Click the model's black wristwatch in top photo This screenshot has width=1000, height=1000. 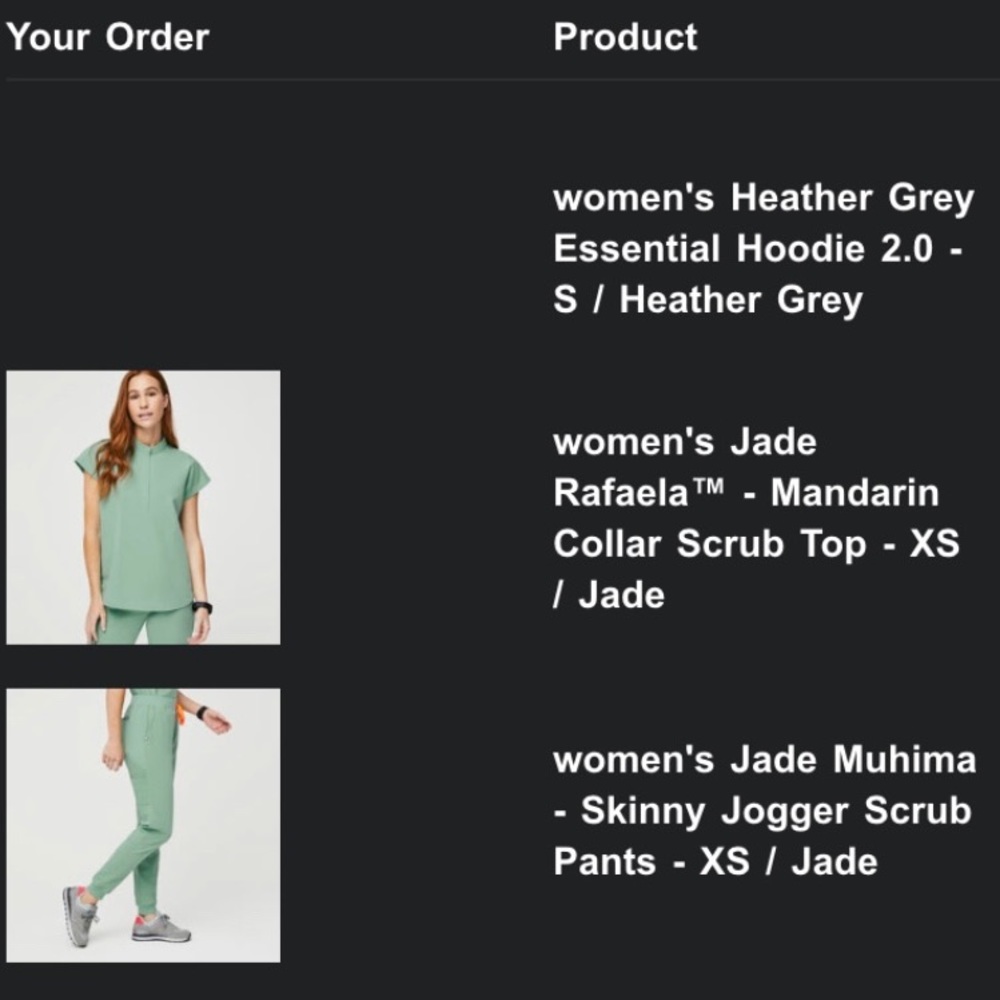coord(202,607)
